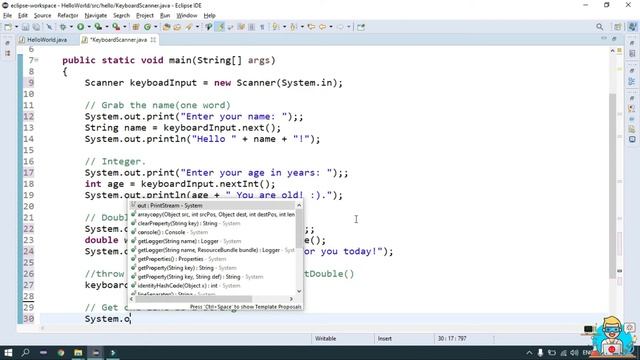This screenshot has width=640, height=360.
Task: Toggle Show Whitespace Characters icon
Action: pyautogui.click(x=262, y=27)
